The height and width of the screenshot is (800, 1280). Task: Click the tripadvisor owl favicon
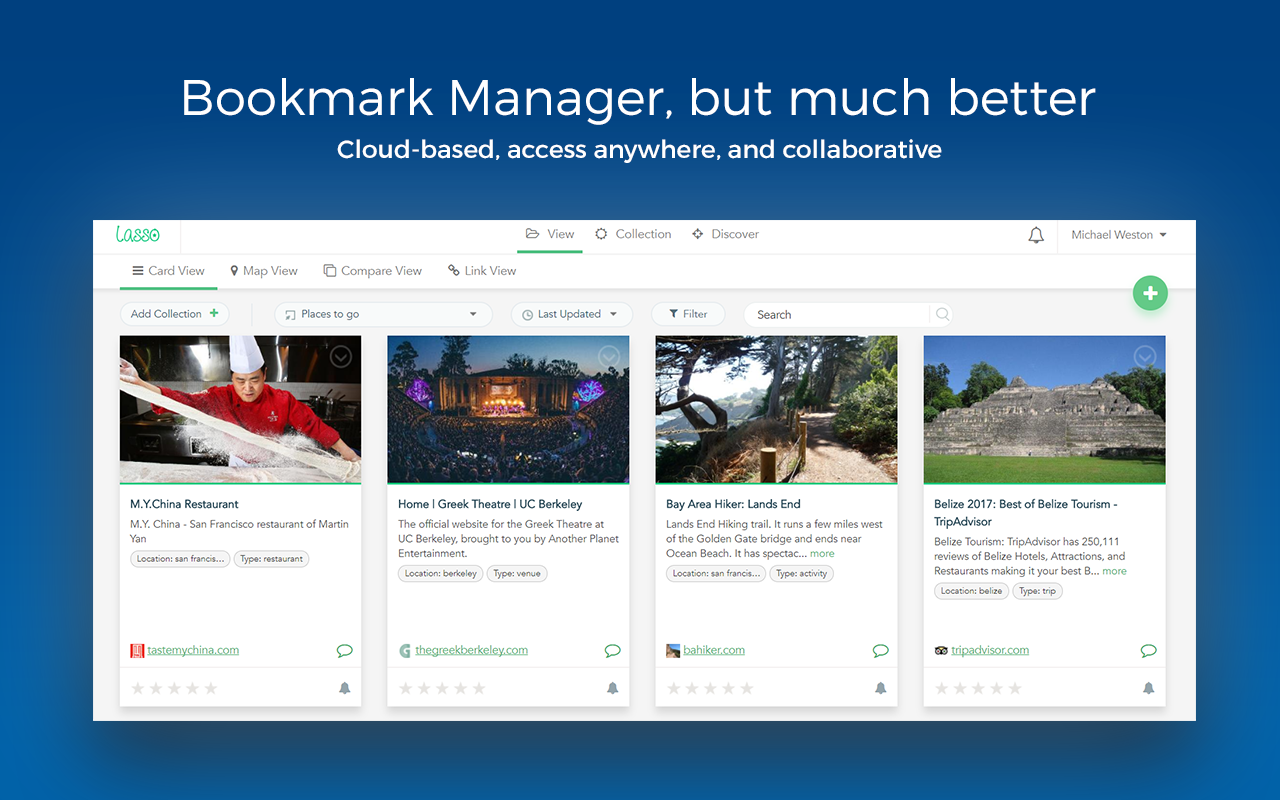click(x=941, y=650)
